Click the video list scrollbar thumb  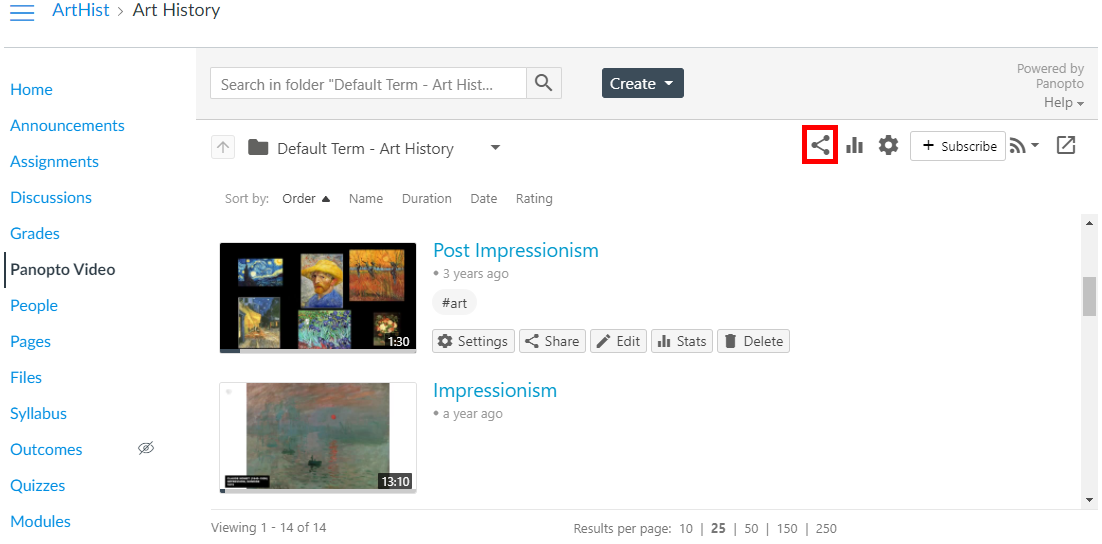(1089, 296)
